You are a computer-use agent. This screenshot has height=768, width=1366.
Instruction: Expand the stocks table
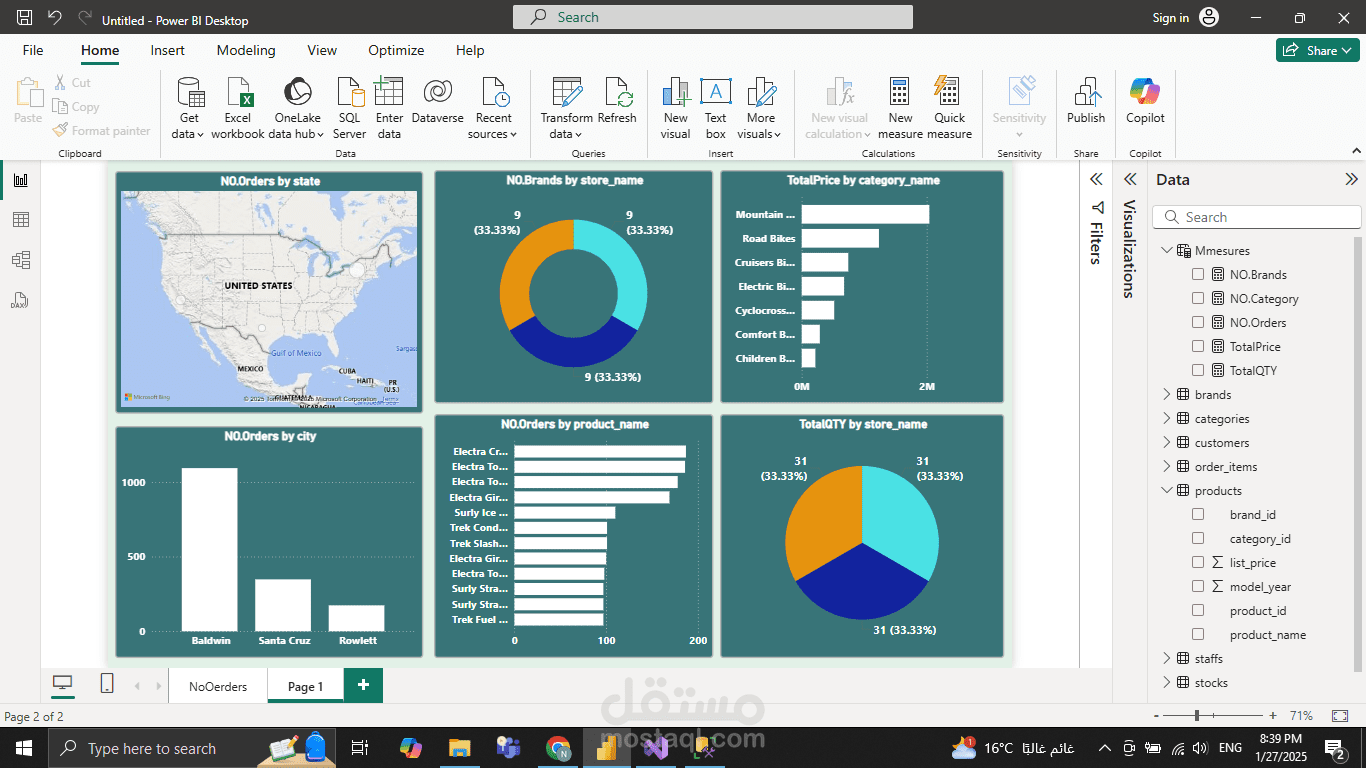click(x=1166, y=682)
